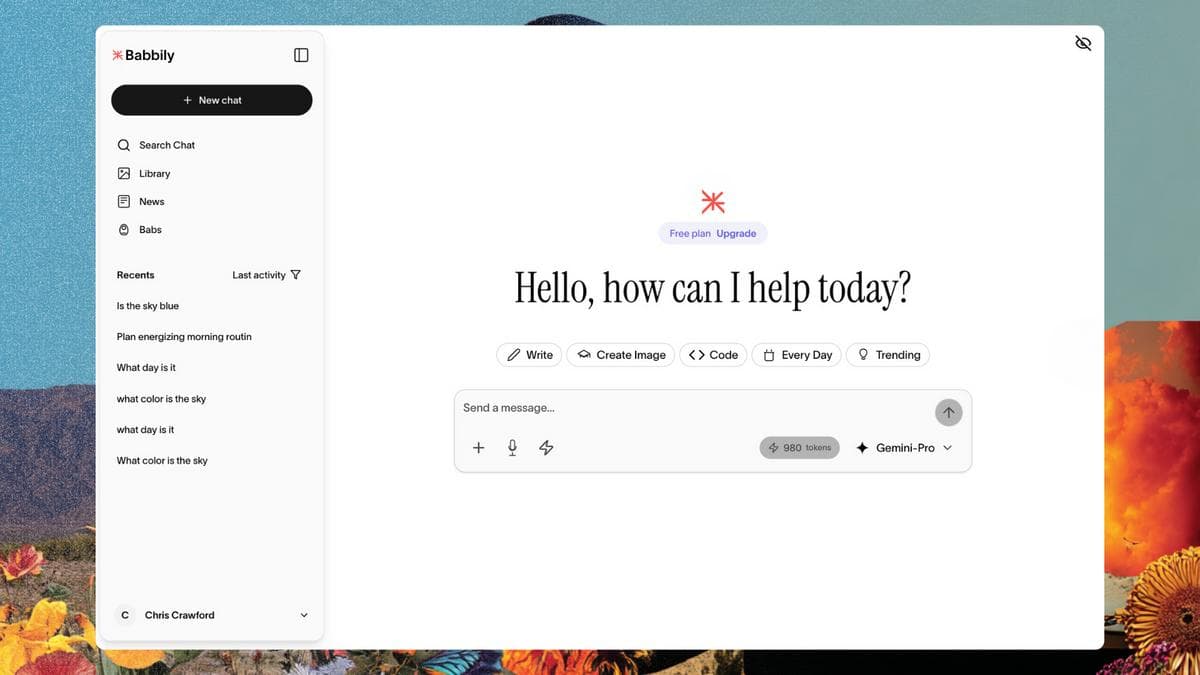This screenshot has width=1200, height=675.
Task: Click the red asterisk logo above greeting
Action: click(x=712, y=201)
